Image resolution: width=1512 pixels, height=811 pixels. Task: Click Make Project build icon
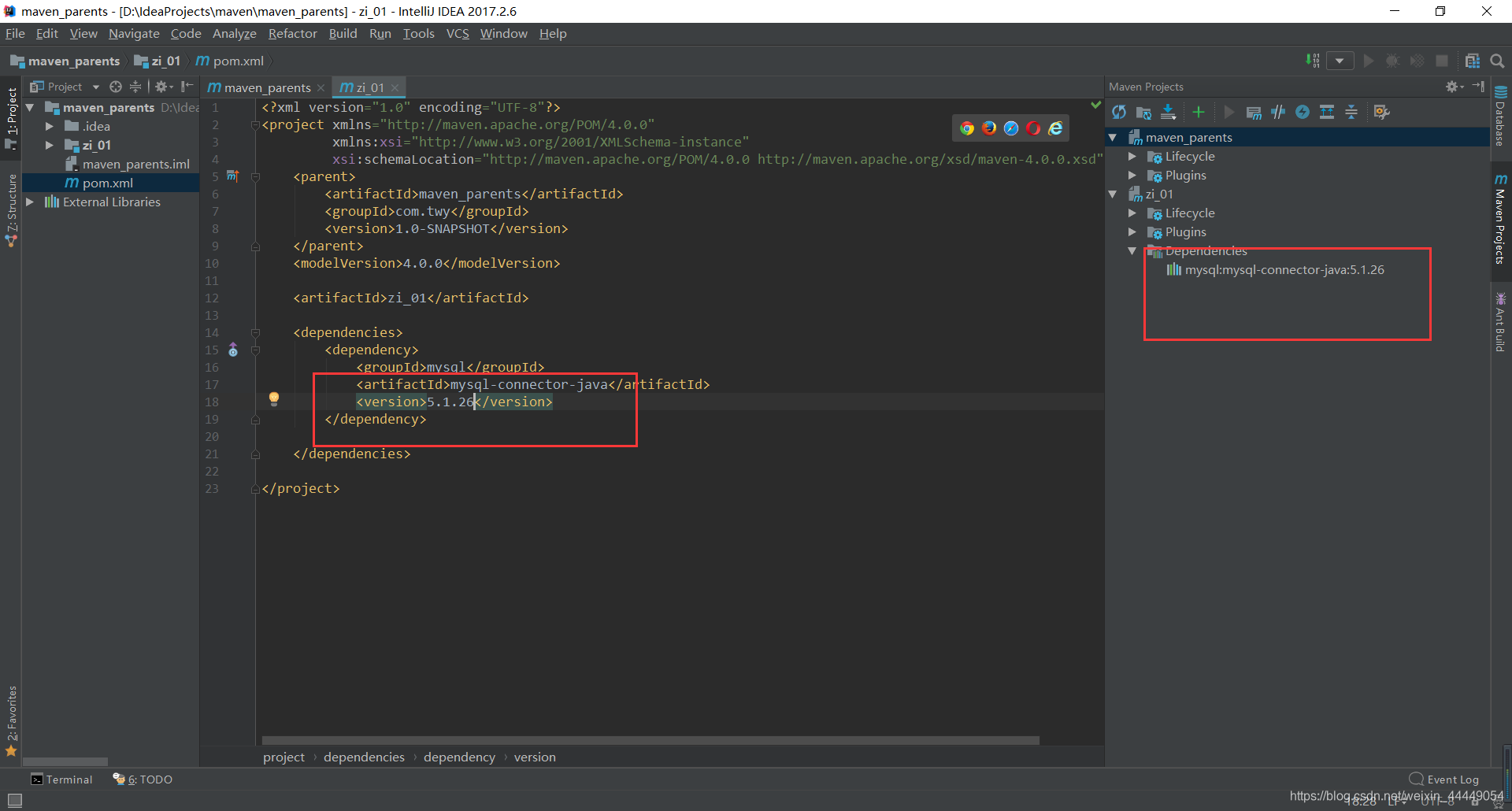coord(1313,61)
